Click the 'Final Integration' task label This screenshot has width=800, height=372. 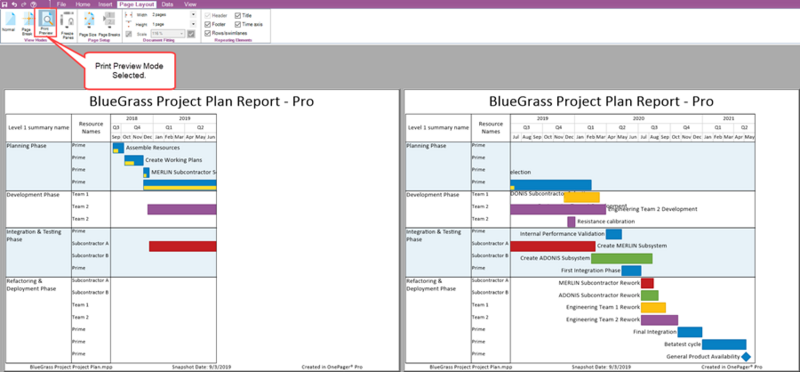[655, 332]
